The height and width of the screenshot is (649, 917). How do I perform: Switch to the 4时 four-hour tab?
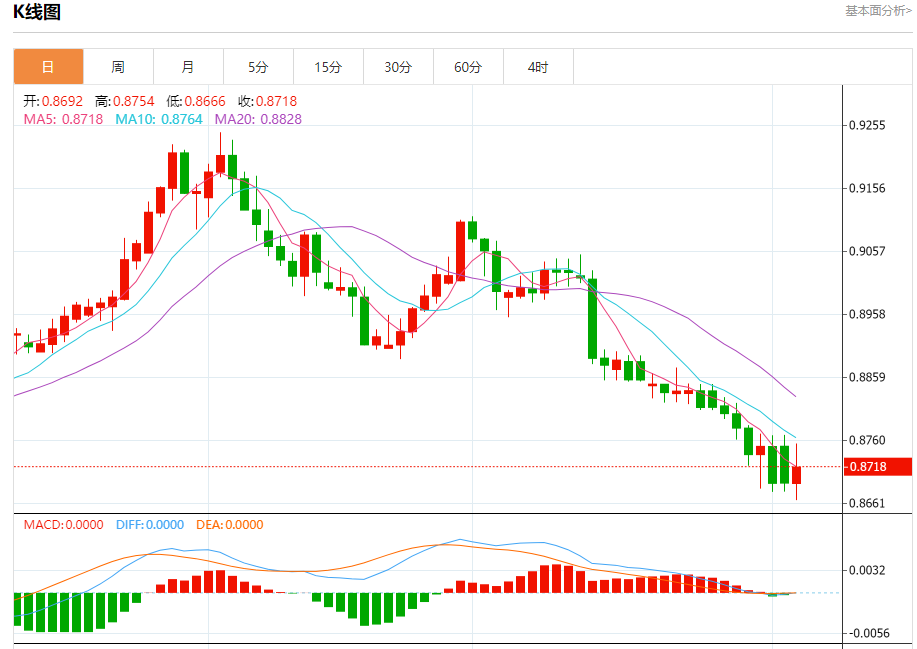tap(538, 67)
